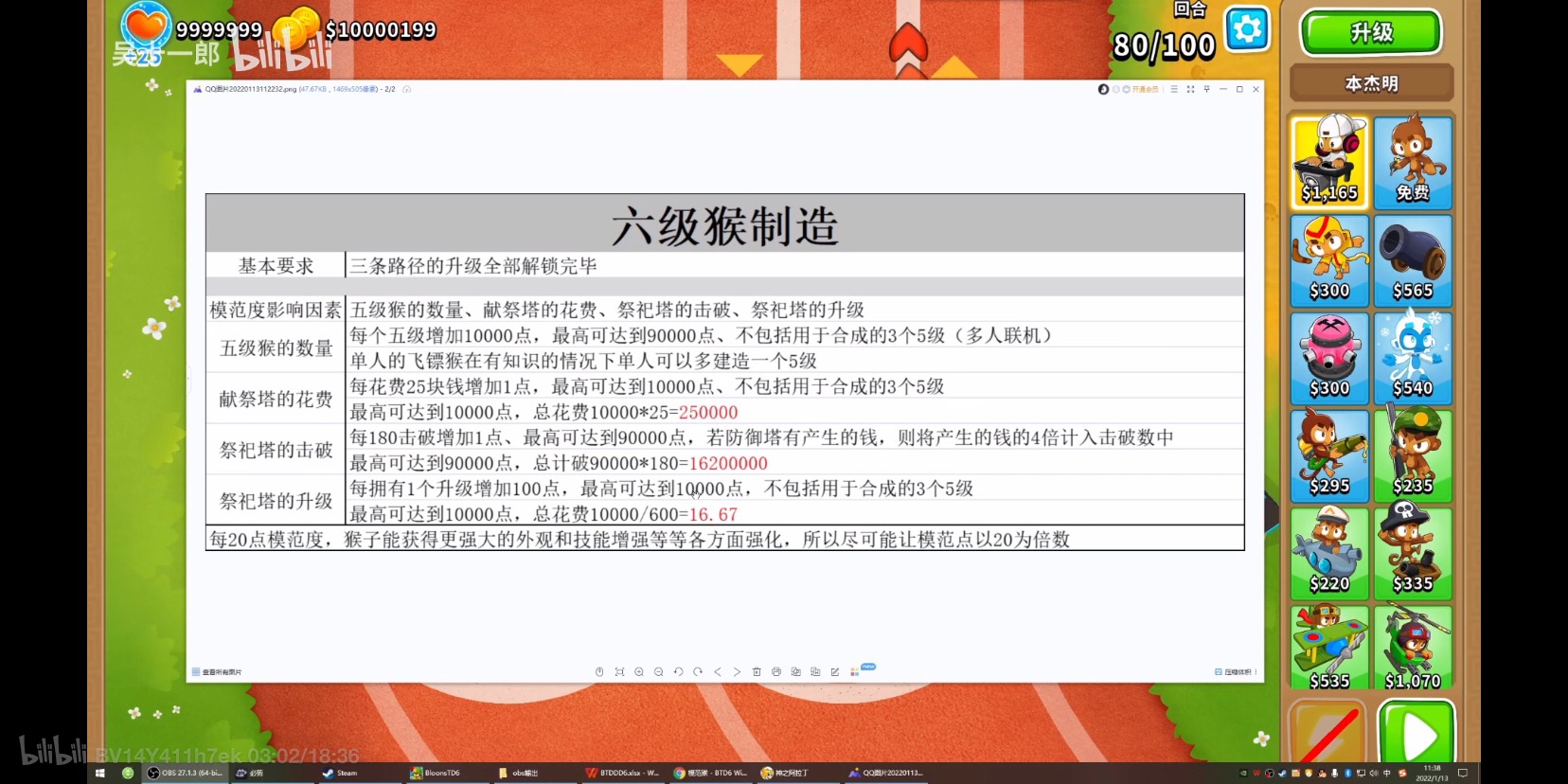Zoom out using the magnifier minus icon
The width and height of the screenshot is (1568, 784).
[x=659, y=672]
